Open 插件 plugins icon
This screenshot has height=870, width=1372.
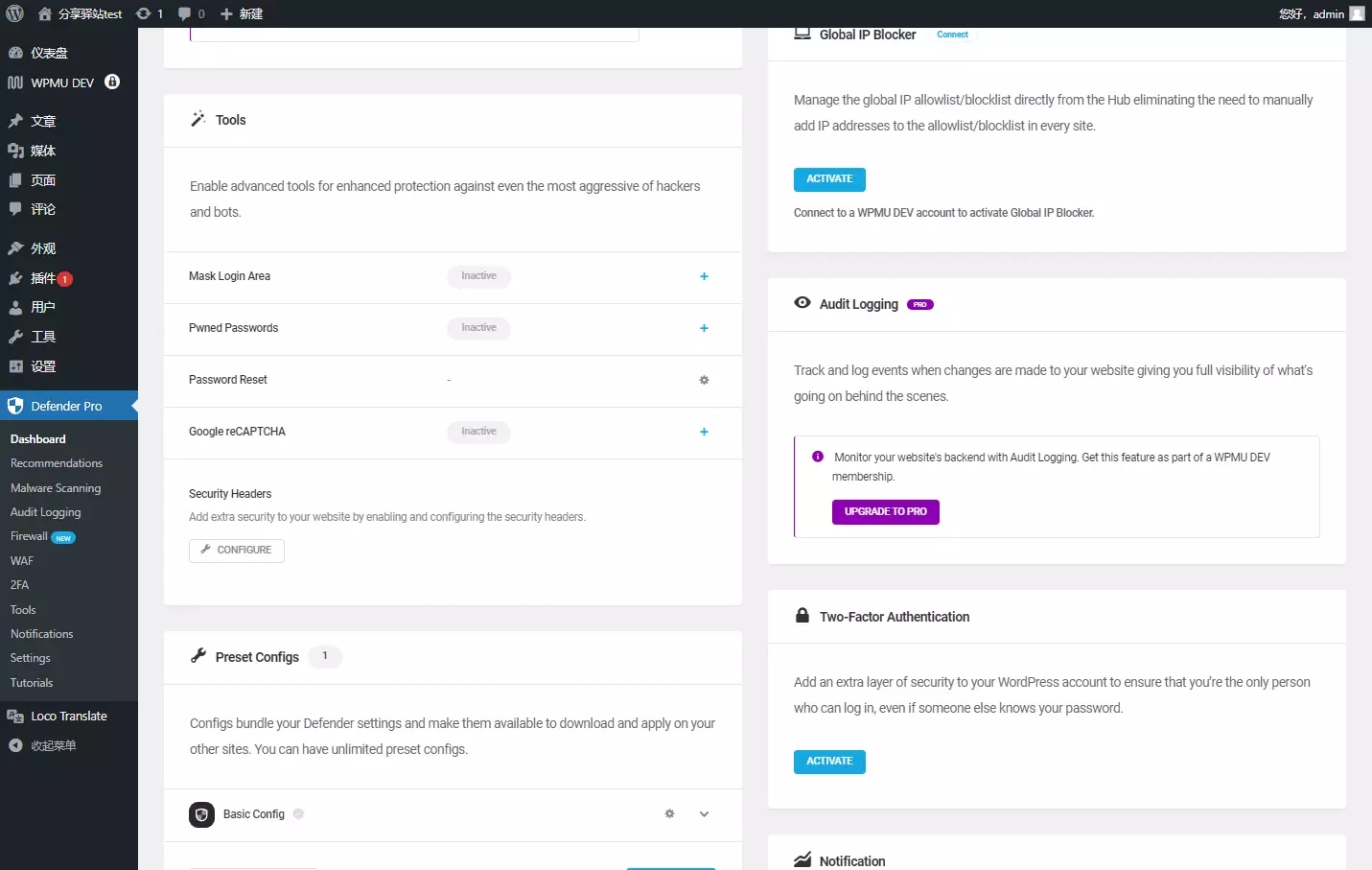pyautogui.click(x=15, y=278)
